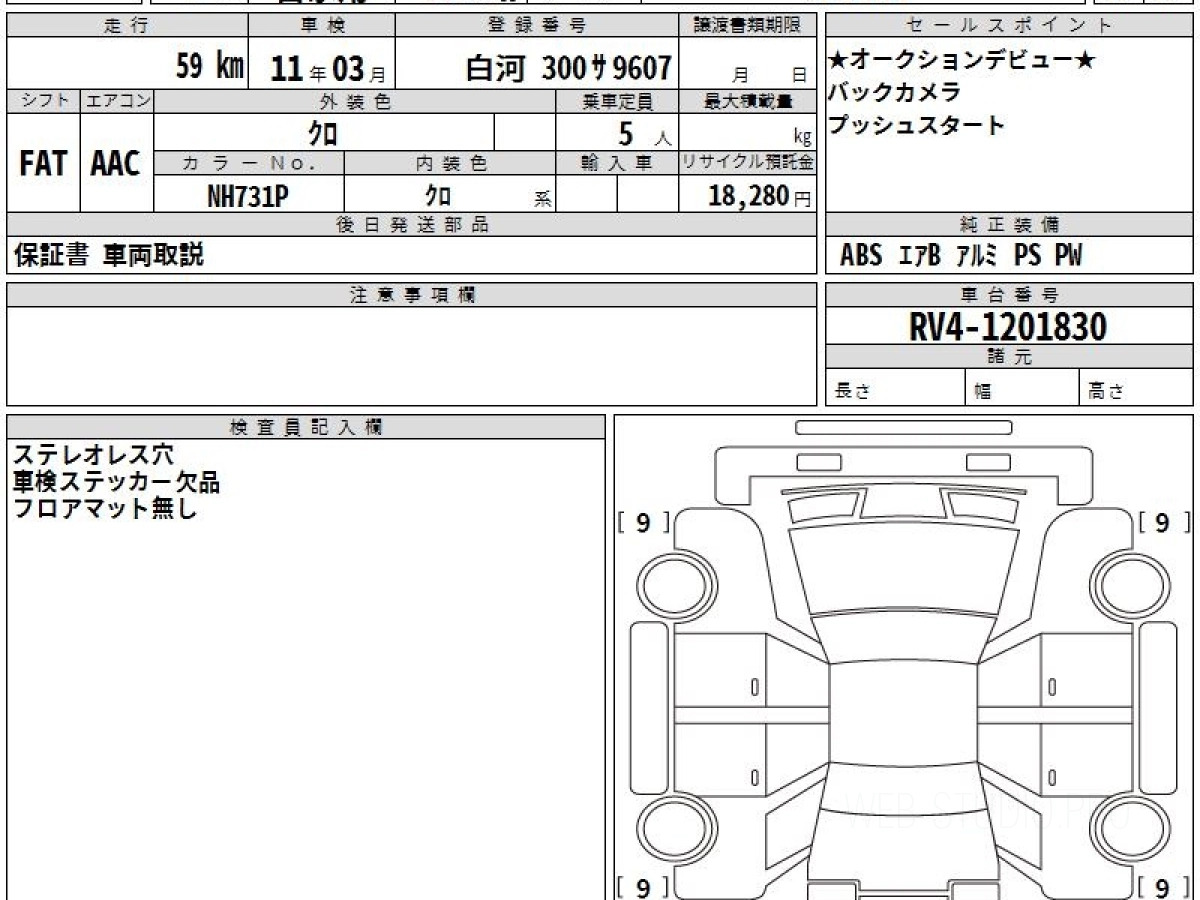The width and height of the screenshot is (1200, 900).
Task: Select the registration number 白河 300サ9607
Action: click(x=568, y=68)
